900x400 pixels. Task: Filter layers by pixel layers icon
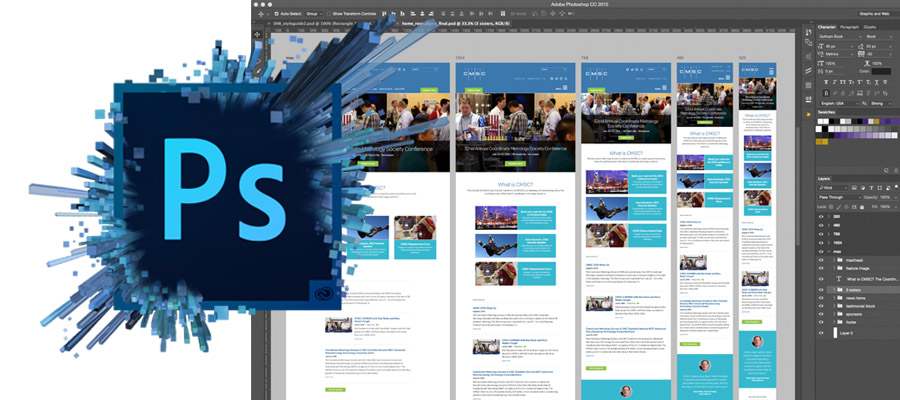(x=855, y=188)
